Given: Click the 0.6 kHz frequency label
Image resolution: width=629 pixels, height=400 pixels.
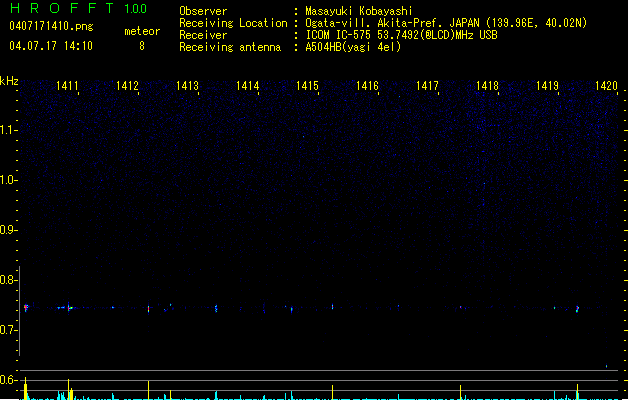Looking at the screenshot, I should (x=8, y=380).
